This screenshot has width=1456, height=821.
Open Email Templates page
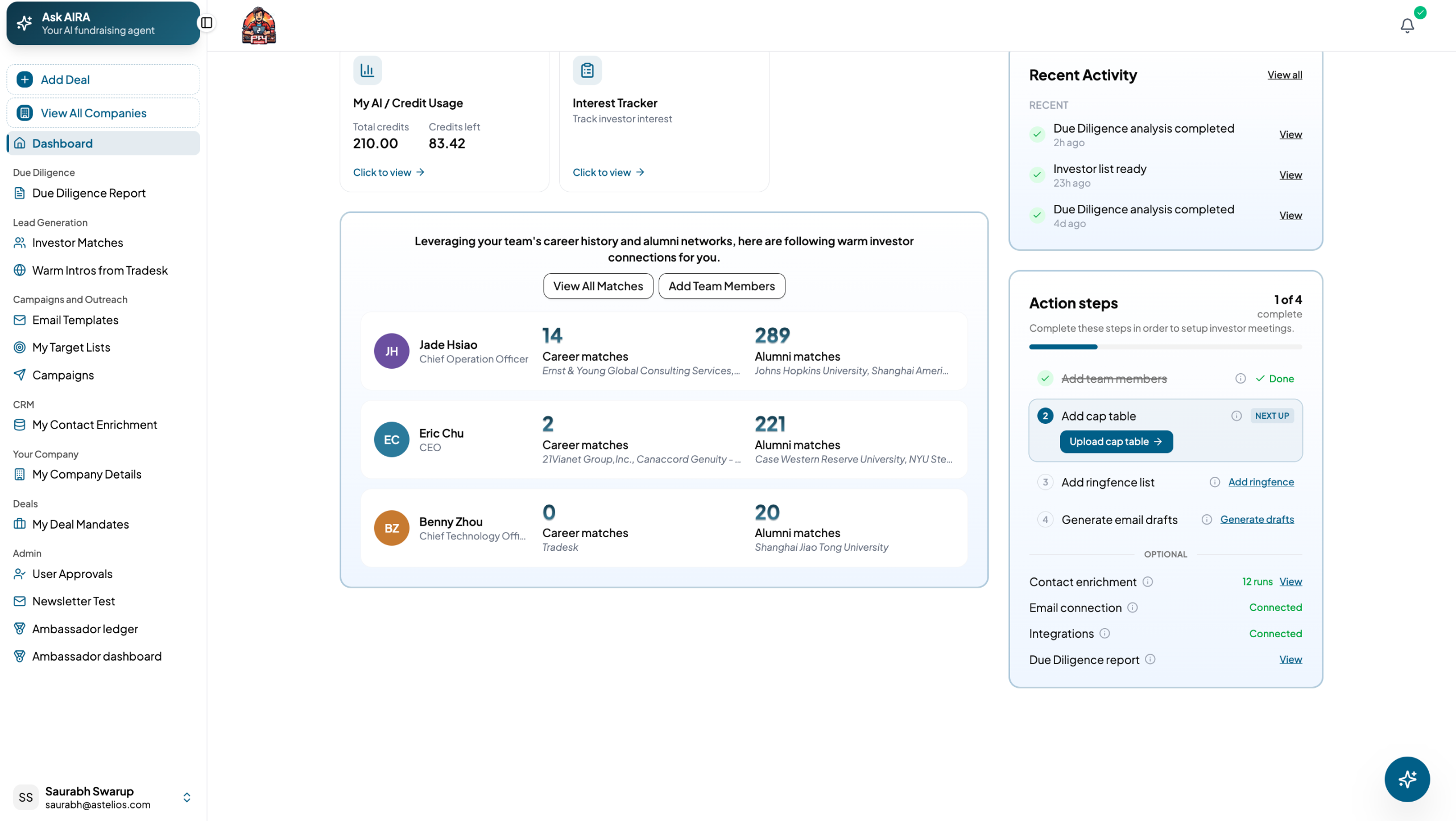pos(75,320)
